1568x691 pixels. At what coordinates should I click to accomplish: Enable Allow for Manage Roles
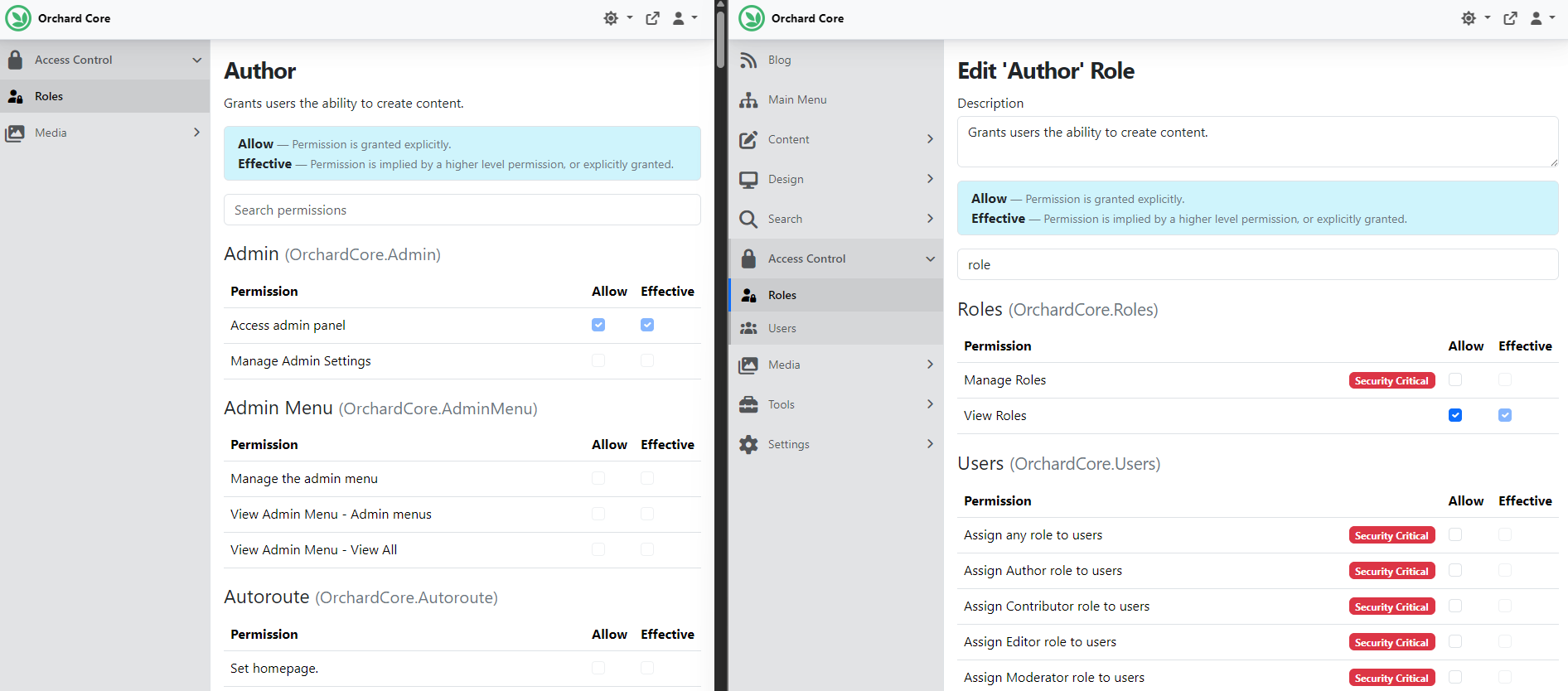click(1455, 379)
